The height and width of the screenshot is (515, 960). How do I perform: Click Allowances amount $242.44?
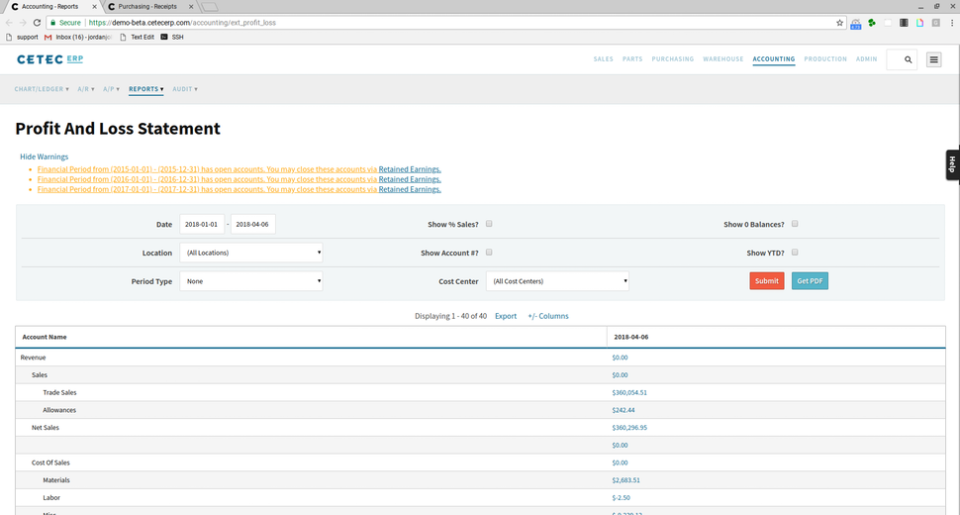[x=623, y=410]
